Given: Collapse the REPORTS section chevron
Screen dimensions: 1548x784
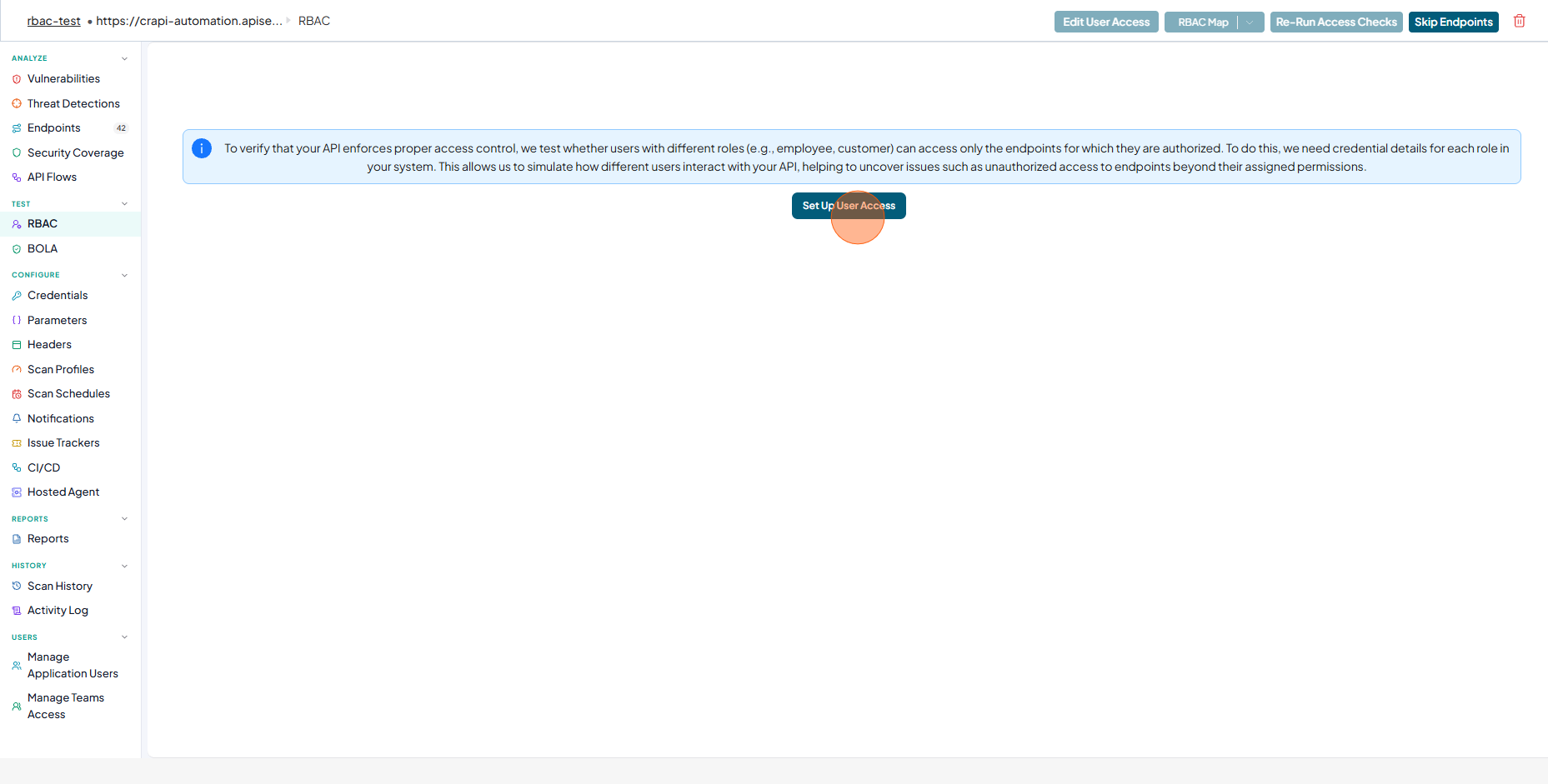Looking at the screenshot, I should (125, 518).
